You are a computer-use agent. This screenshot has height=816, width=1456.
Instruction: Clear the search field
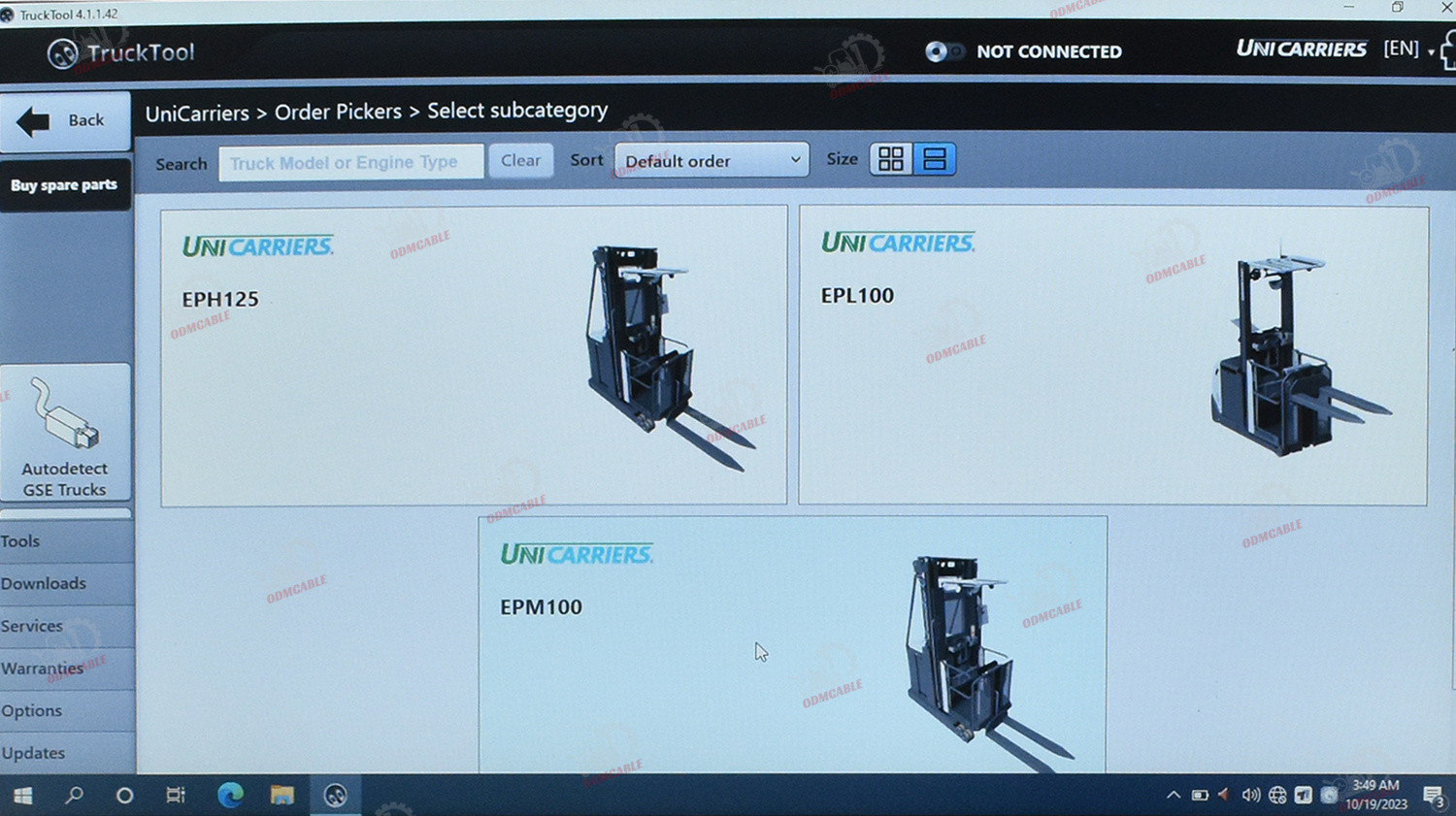pos(520,161)
